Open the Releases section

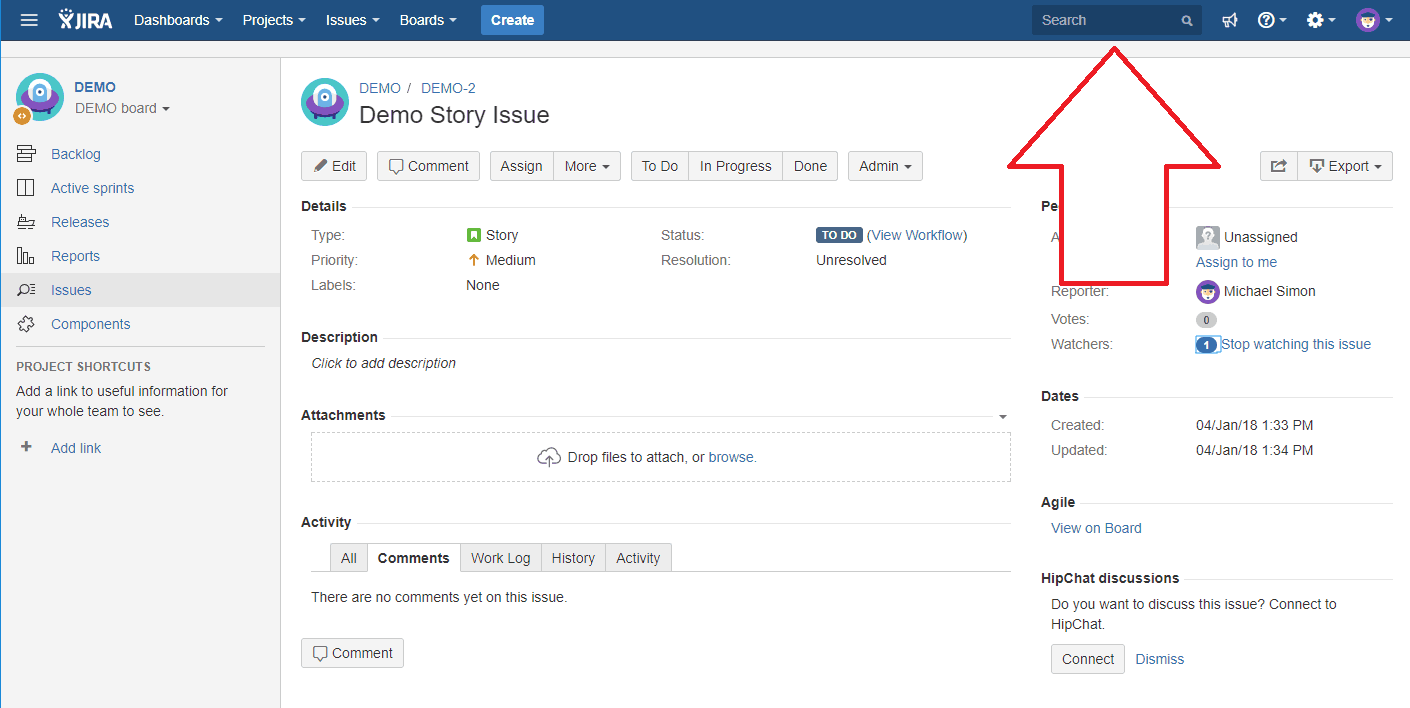80,221
